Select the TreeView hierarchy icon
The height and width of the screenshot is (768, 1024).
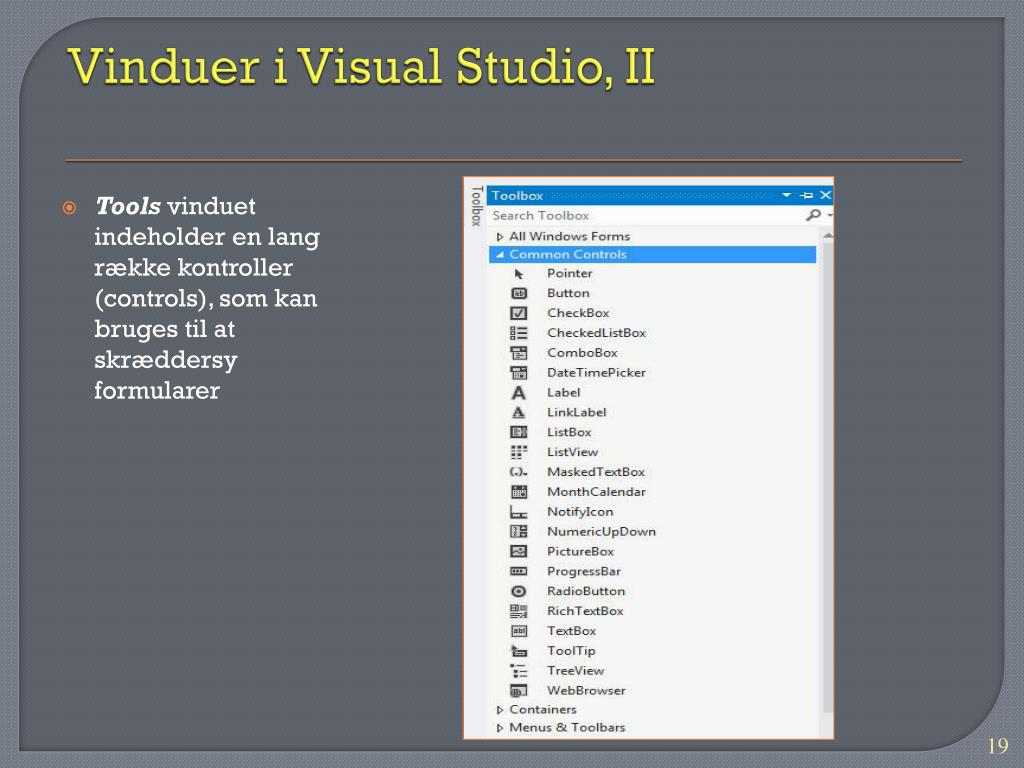[x=519, y=671]
